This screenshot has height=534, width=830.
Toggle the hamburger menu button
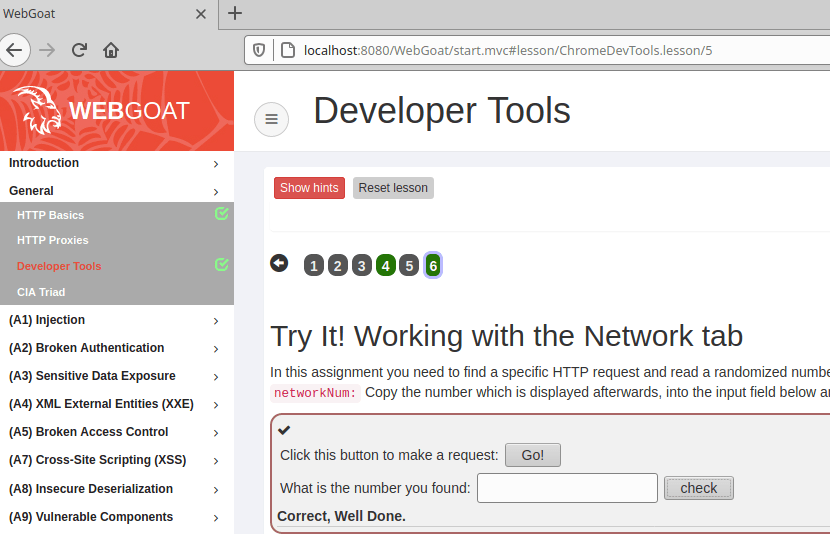click(271, 119)
